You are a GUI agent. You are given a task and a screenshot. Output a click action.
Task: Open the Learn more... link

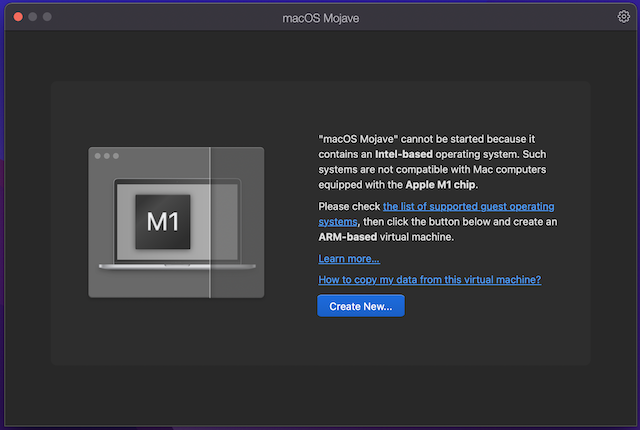(349, 259)
